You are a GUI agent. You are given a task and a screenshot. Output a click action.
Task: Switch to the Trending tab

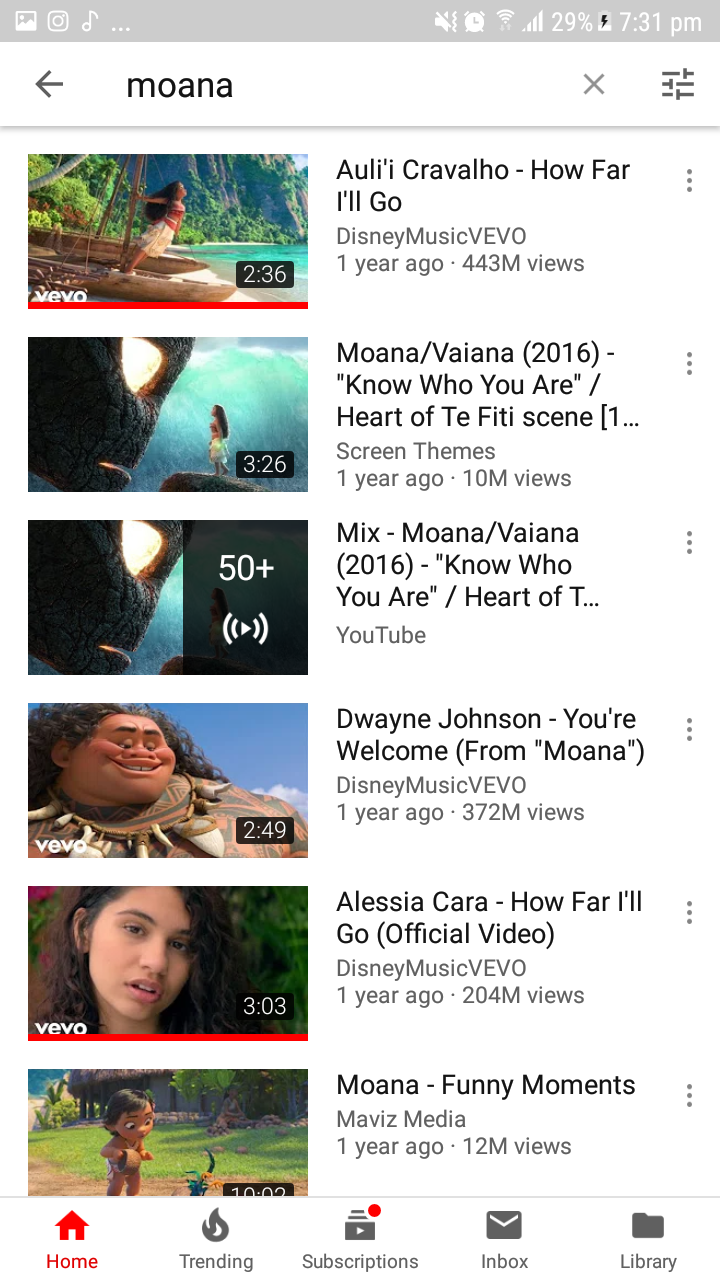click(x=216, y=1240)
